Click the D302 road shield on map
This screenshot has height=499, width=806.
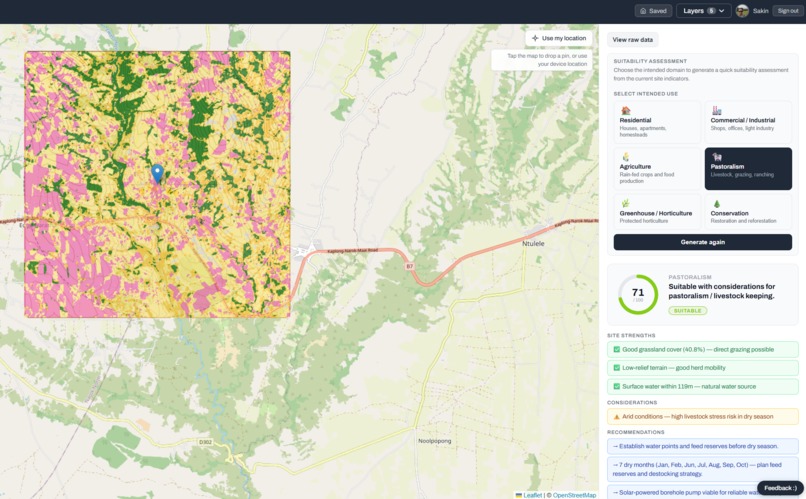pos(205,442)
